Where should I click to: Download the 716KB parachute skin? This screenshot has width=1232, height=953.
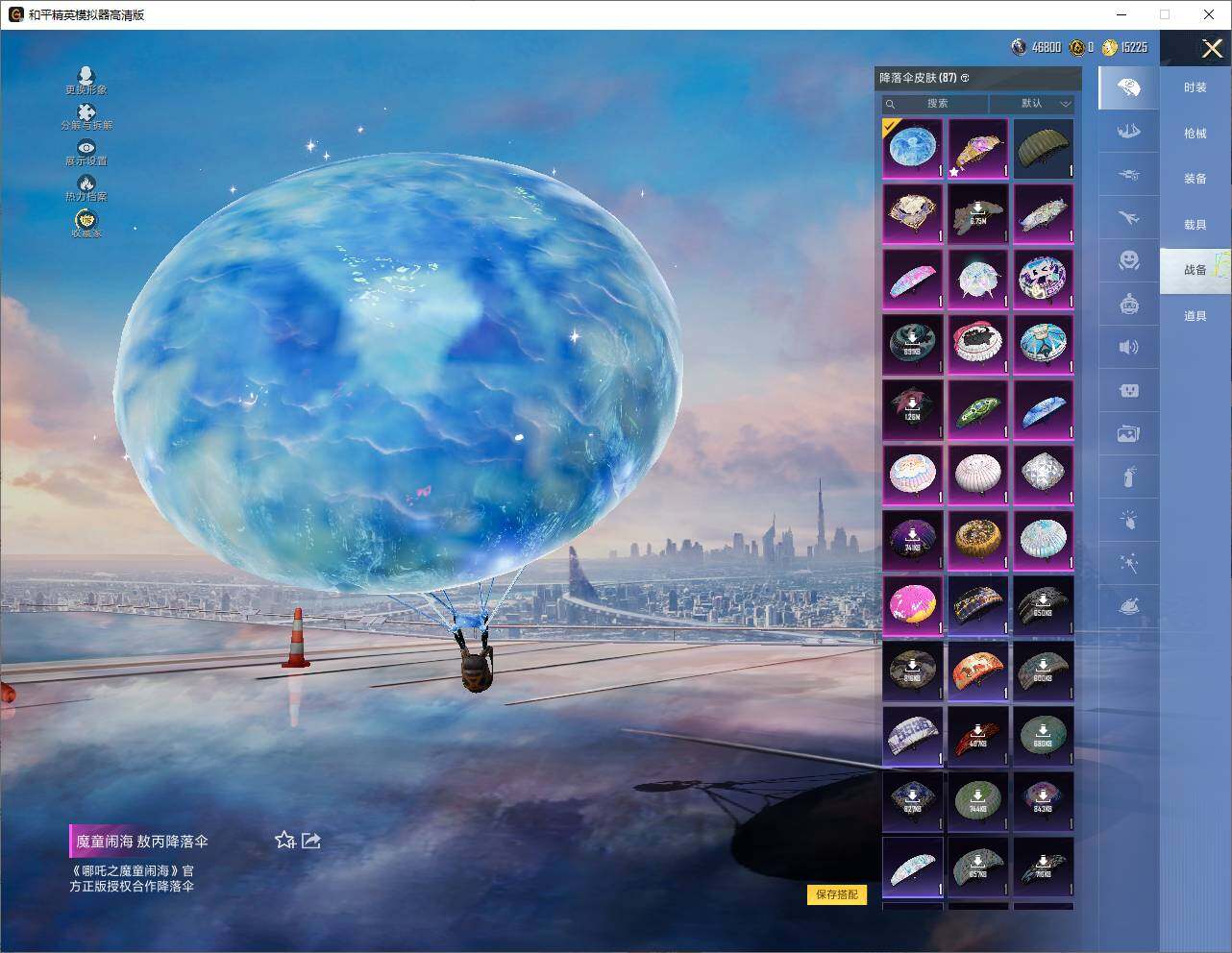coord(1044,867)
